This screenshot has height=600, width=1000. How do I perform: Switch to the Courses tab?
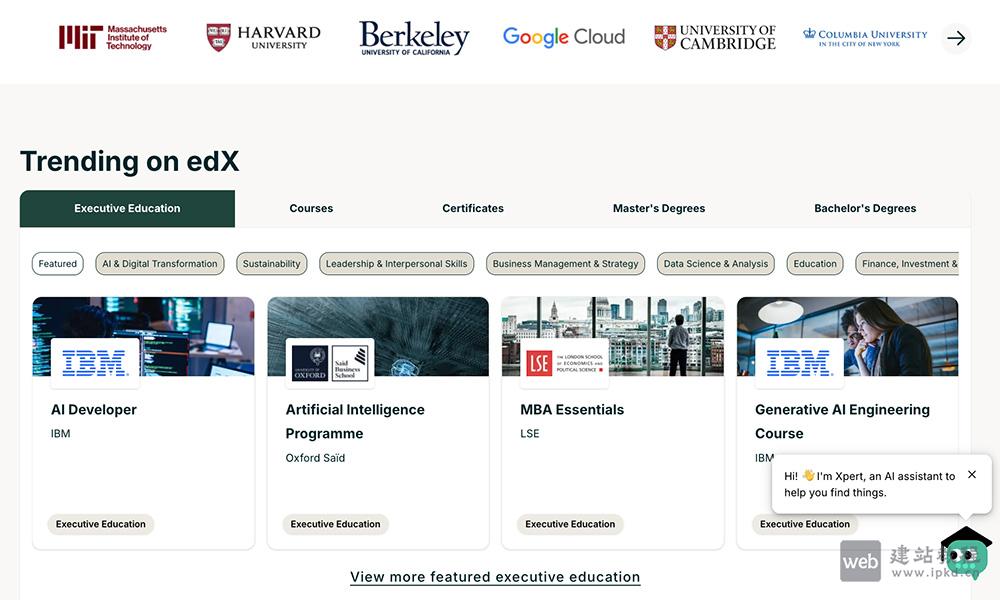(311, 208)
